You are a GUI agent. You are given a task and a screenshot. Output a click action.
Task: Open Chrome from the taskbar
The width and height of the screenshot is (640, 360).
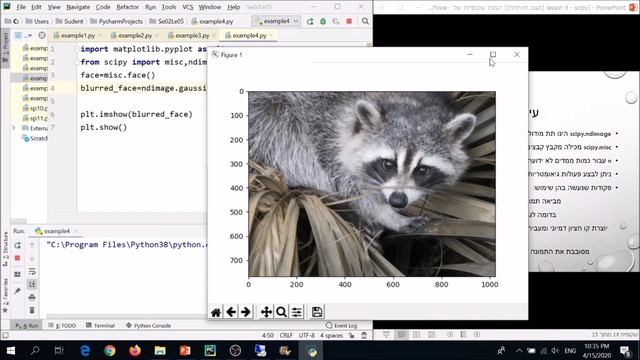pyautogui.click(x=109, y=351)
